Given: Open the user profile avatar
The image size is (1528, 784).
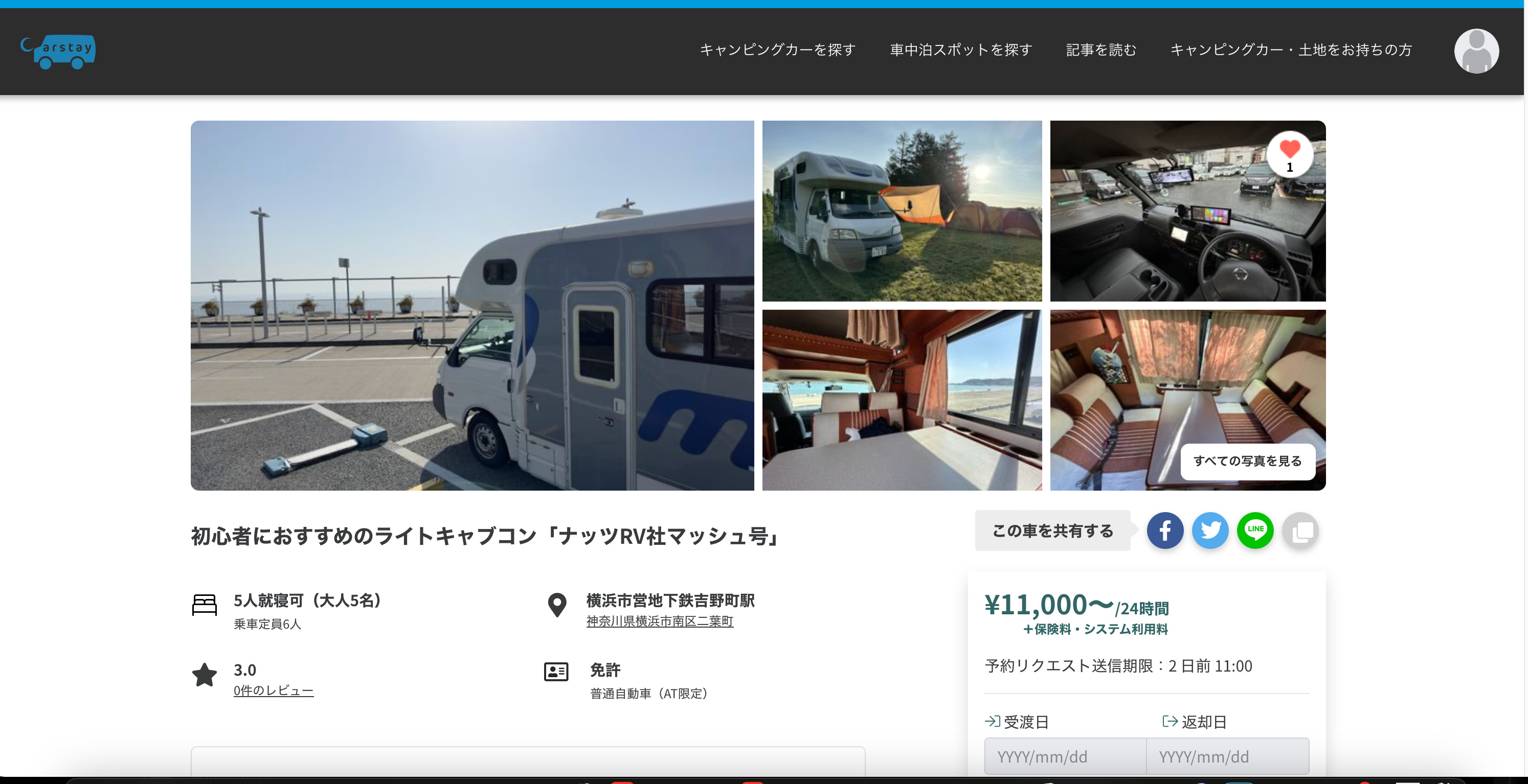Looking at the screenshot, I should click(x=1476, y=51).
